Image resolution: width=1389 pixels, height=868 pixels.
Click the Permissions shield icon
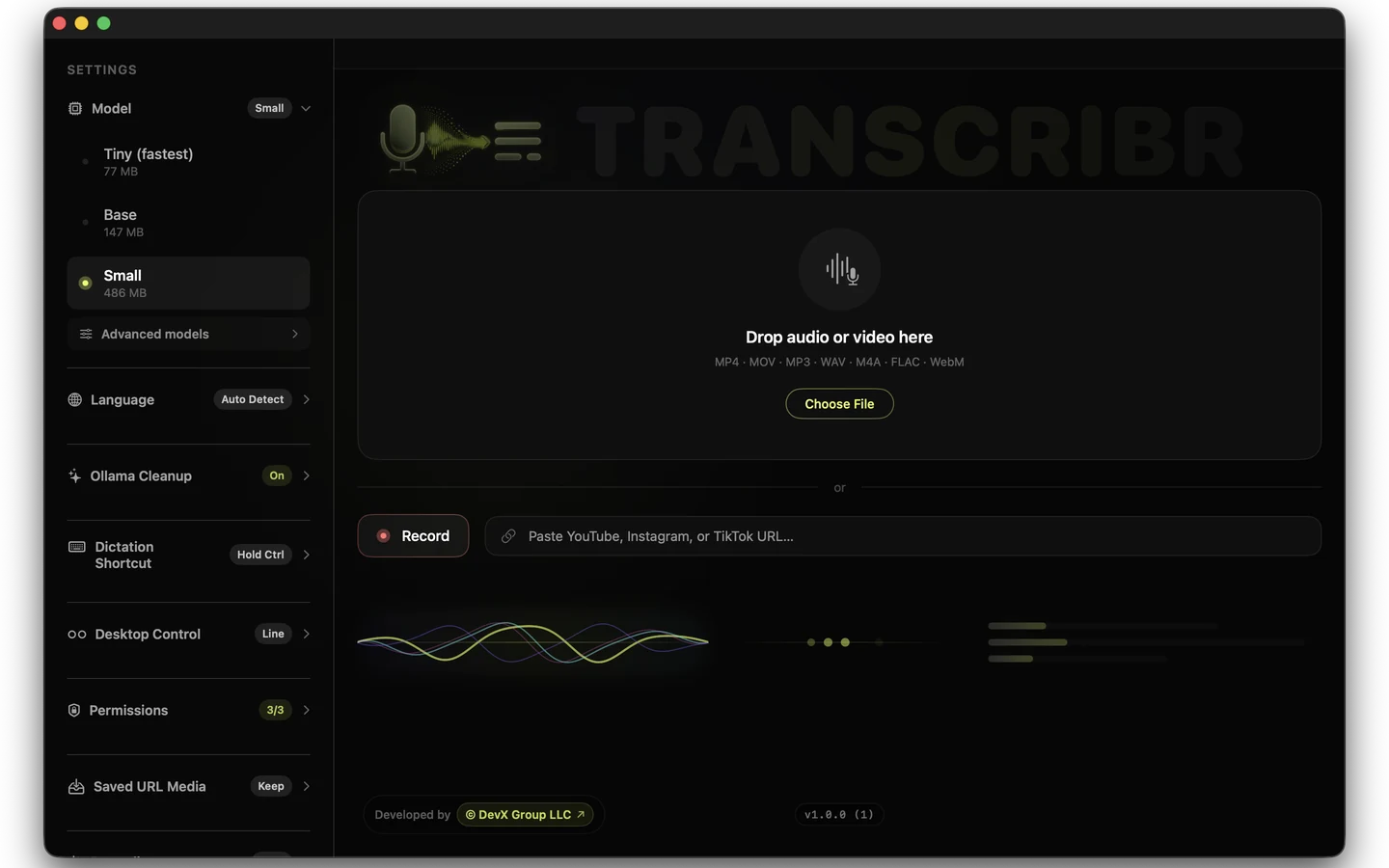click(x=74, y=710)
